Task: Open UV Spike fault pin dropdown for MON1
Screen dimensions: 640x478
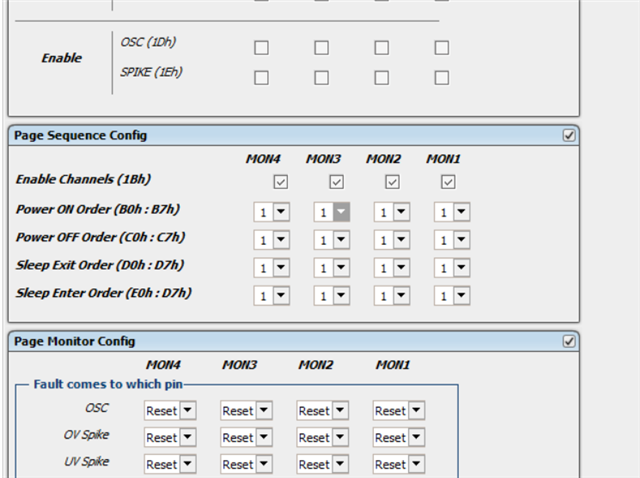Action: [x=399, y=464]
